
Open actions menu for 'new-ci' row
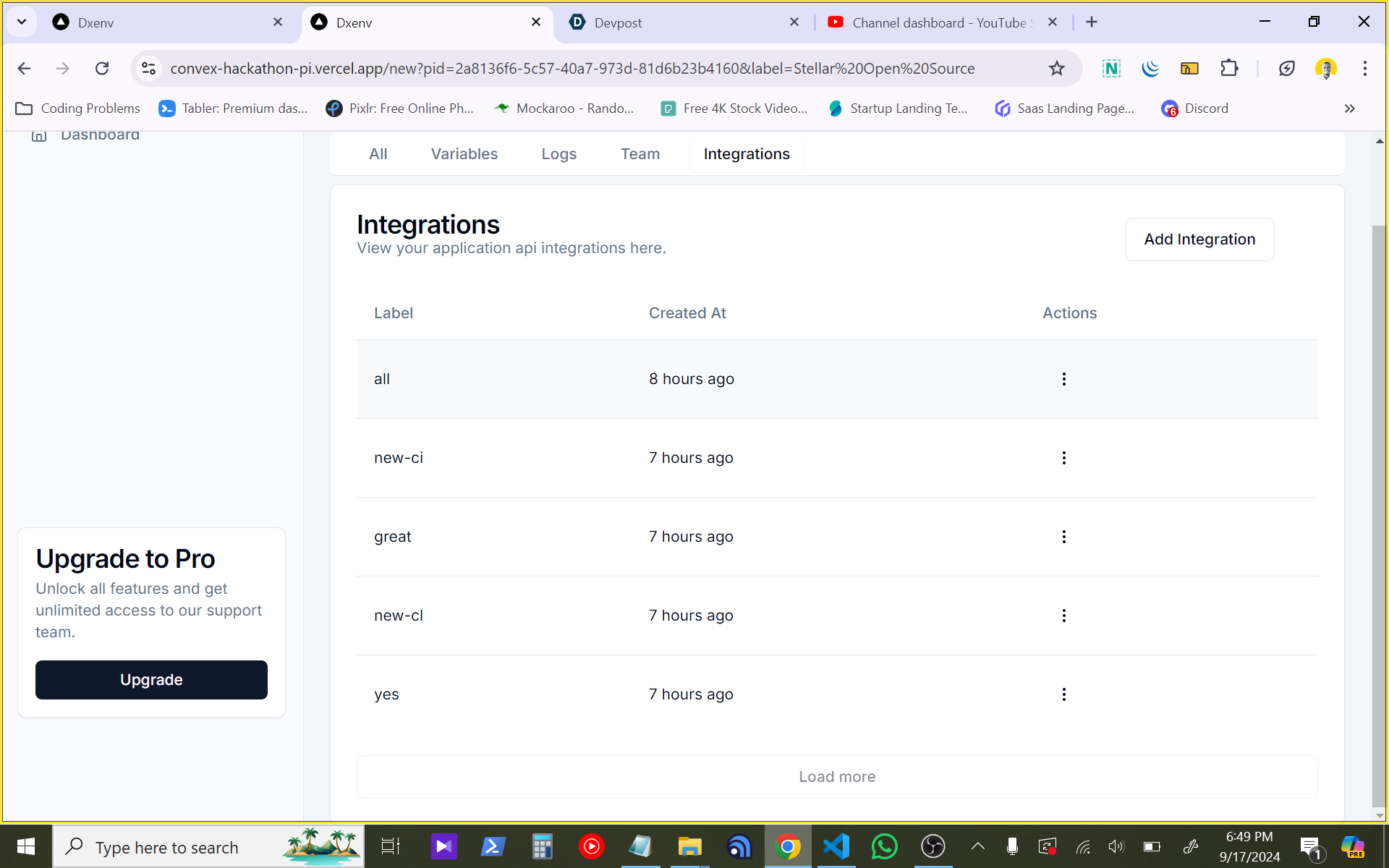[1063, 458]
